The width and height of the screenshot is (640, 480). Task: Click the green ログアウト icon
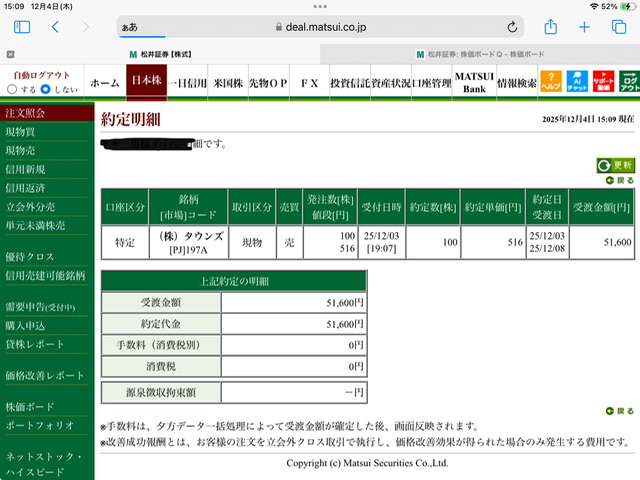tap(629, 81)
